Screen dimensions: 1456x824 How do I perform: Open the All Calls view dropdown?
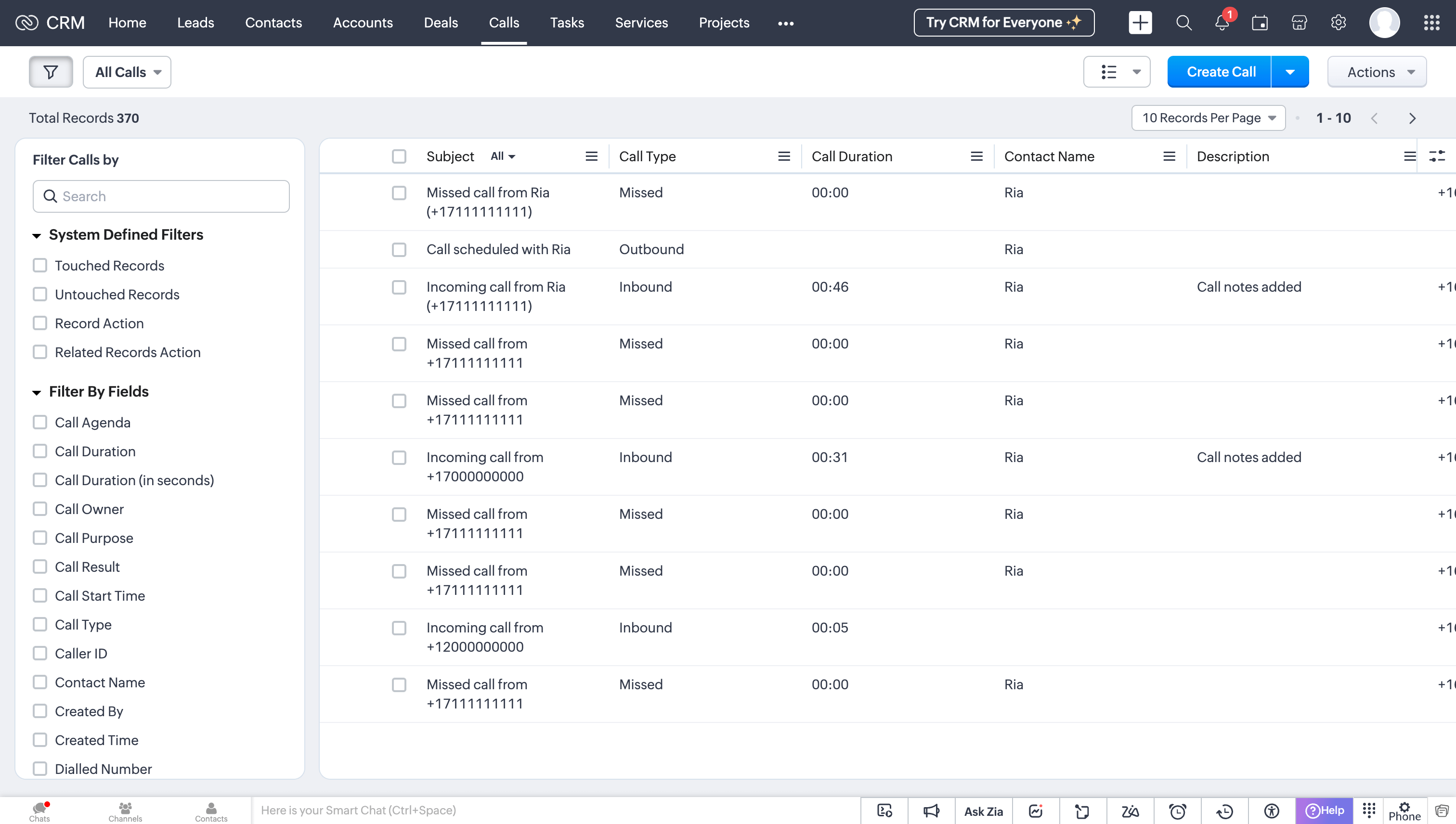(128, 72)
